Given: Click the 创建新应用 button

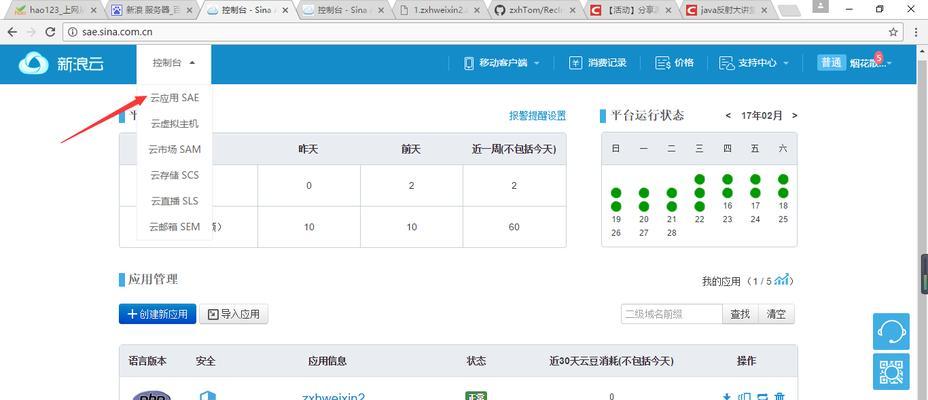Looking at the screenshot, I should (157, 314).
